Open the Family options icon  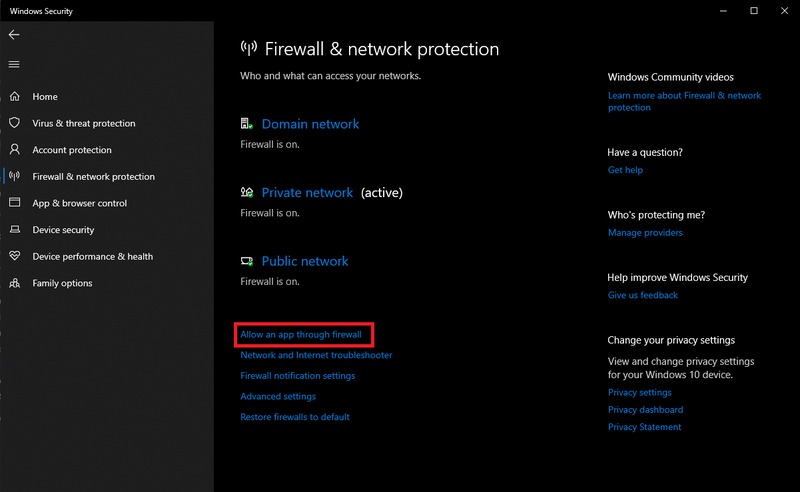tap(14, 283)
